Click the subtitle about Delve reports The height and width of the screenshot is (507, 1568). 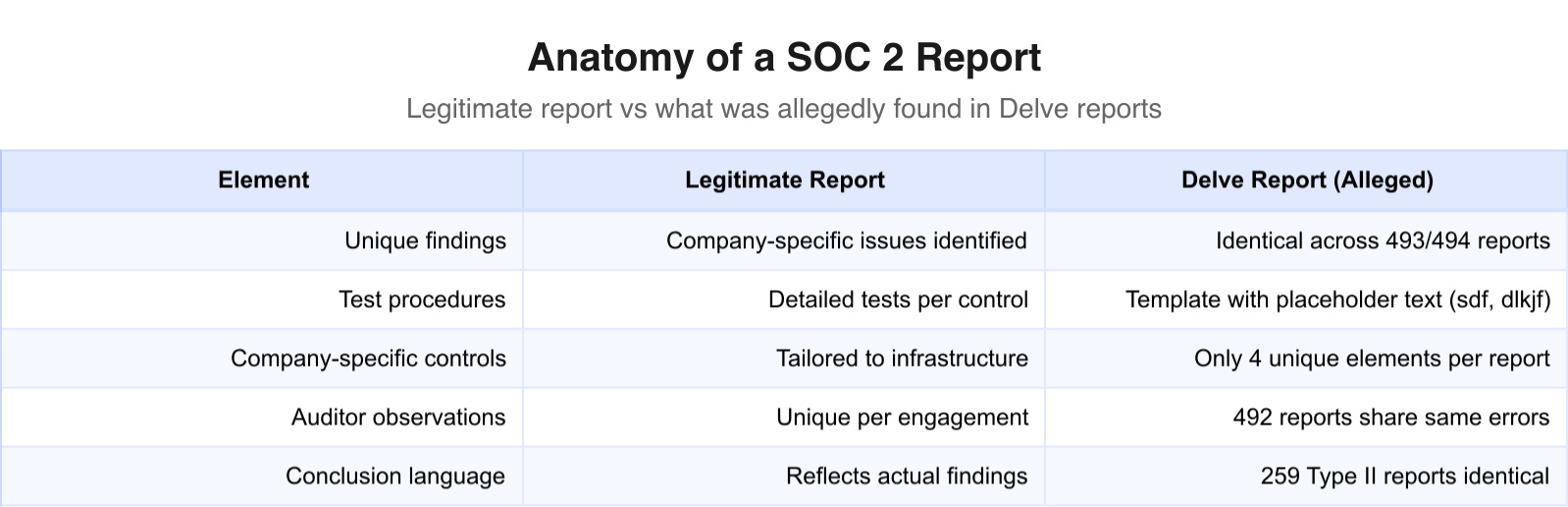784,109
